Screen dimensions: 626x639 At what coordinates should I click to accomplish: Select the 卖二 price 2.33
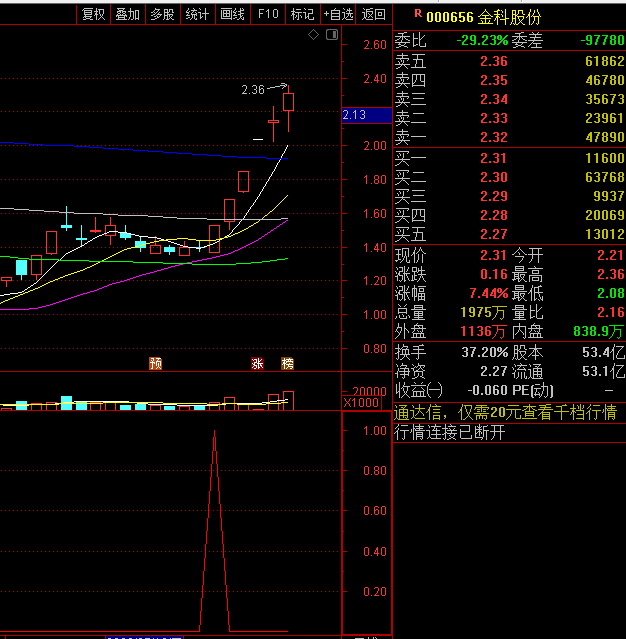pos(494,118)
